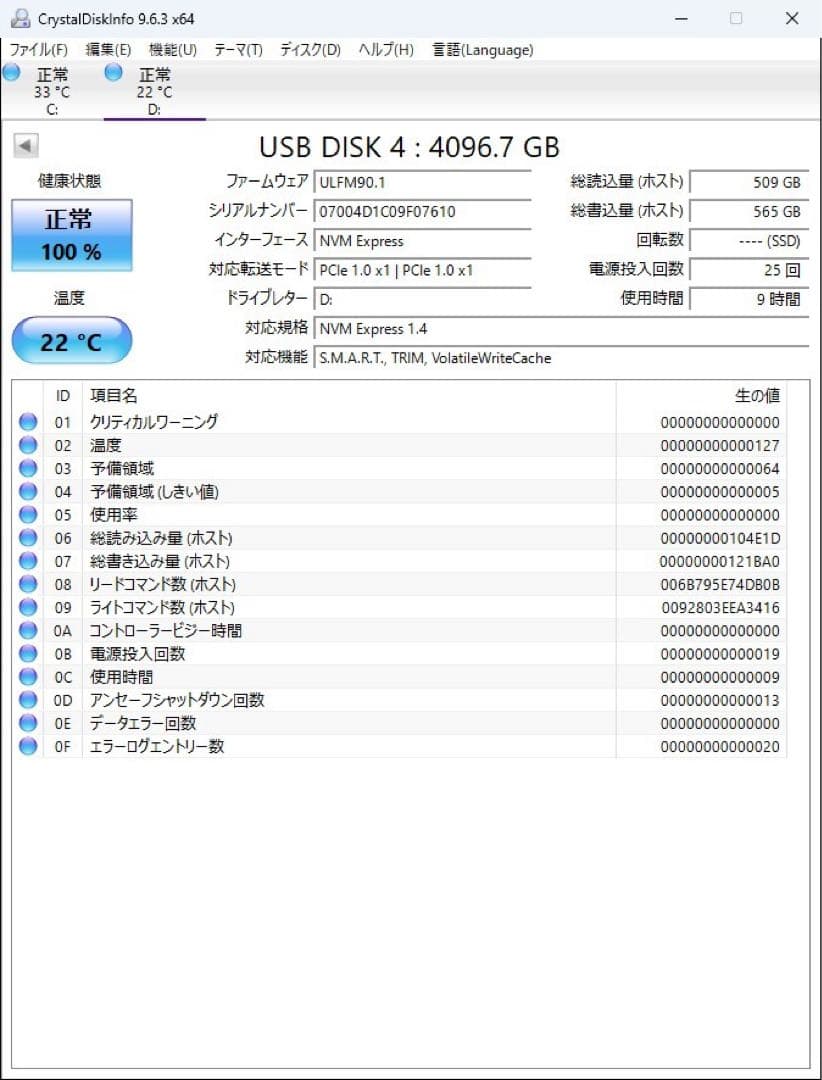Click raw value 0092803EEA3416

[720, 608]
